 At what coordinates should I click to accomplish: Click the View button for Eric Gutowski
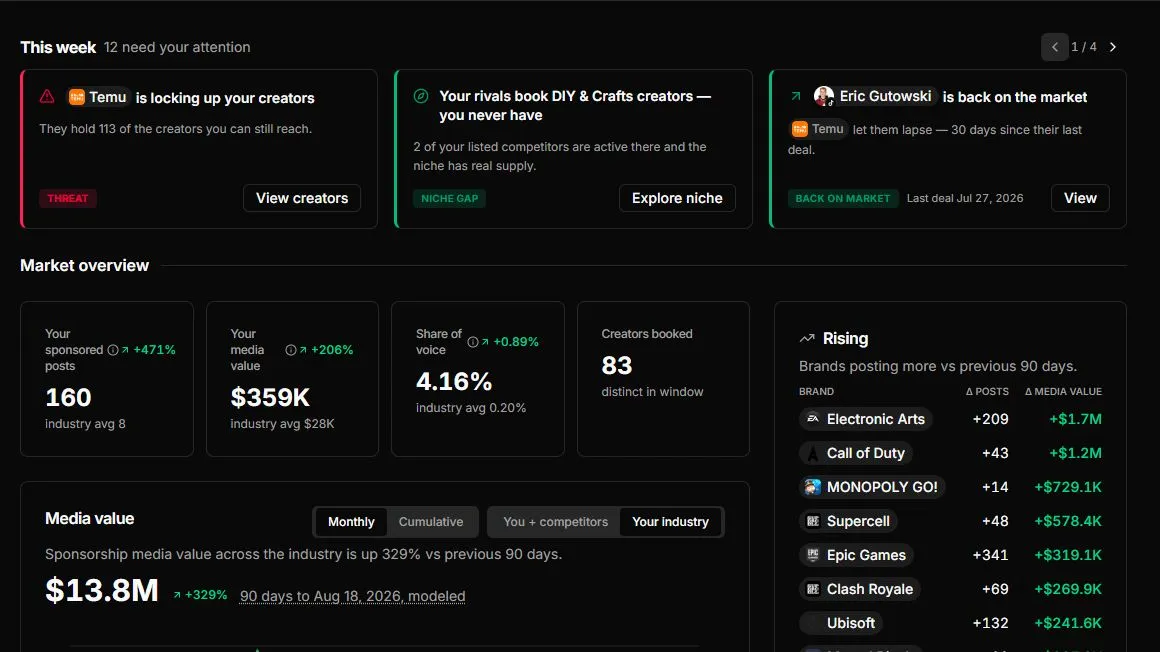(x=1080, y=198)
